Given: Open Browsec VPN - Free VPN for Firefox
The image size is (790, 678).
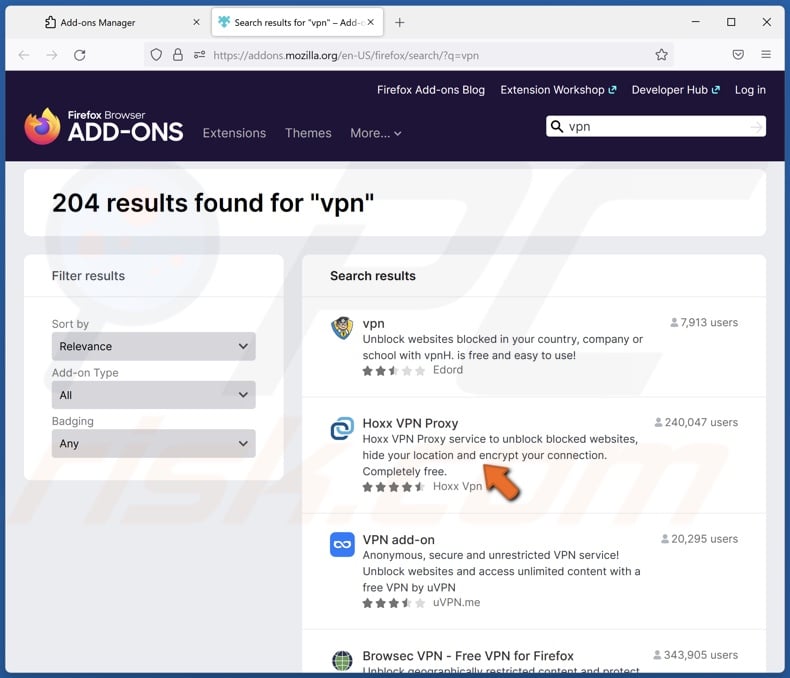Looking at the screenshot, I should [x=468, y=656].
